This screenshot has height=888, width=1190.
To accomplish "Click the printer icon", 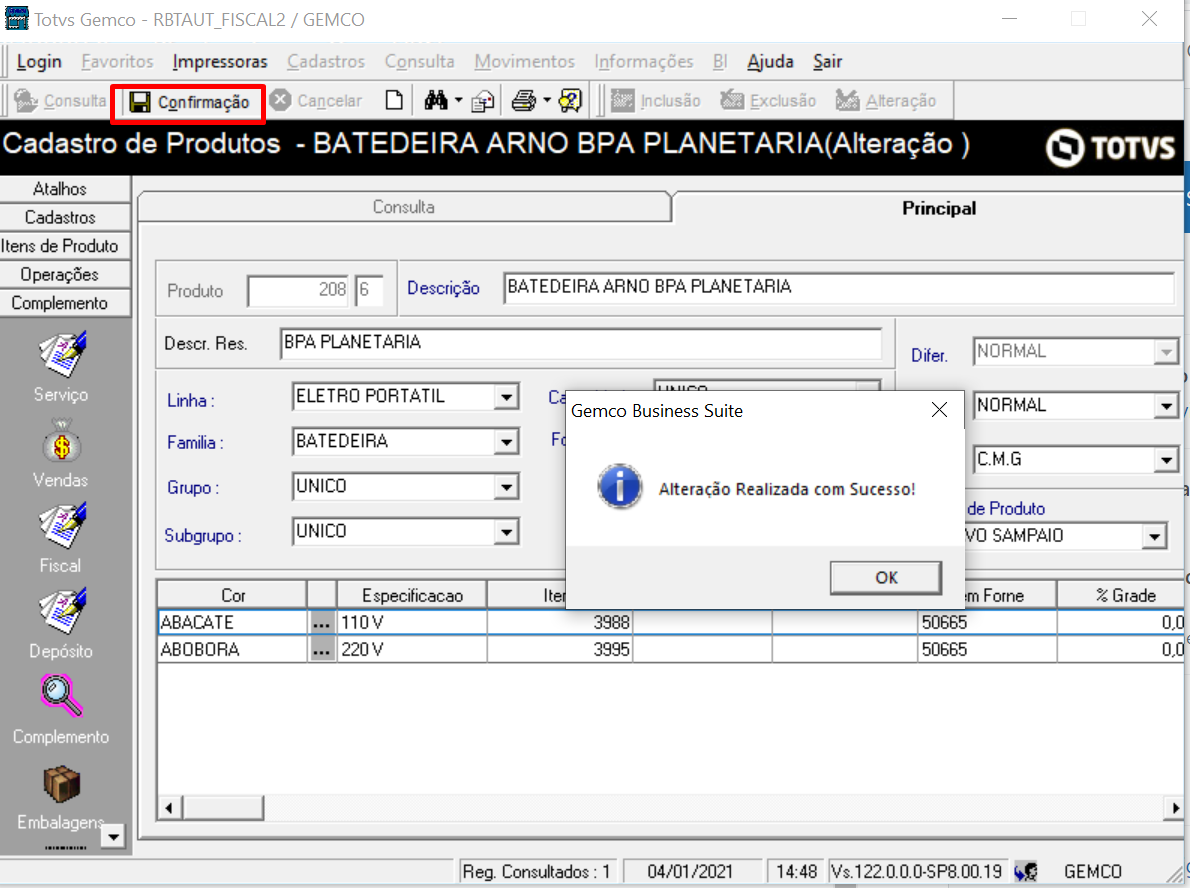I will 524,100.
